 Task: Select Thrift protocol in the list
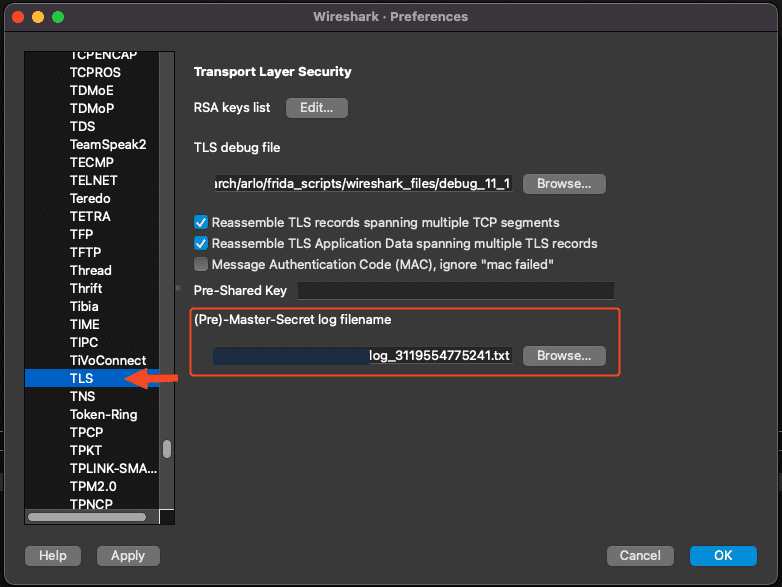(x=86, y=288)
